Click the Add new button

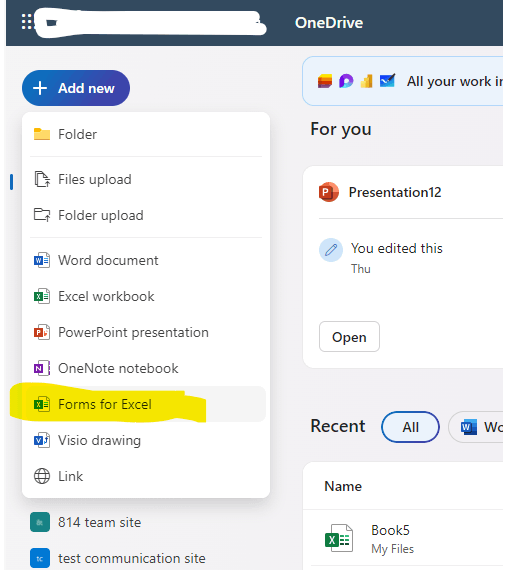click(x=76, y=88)
